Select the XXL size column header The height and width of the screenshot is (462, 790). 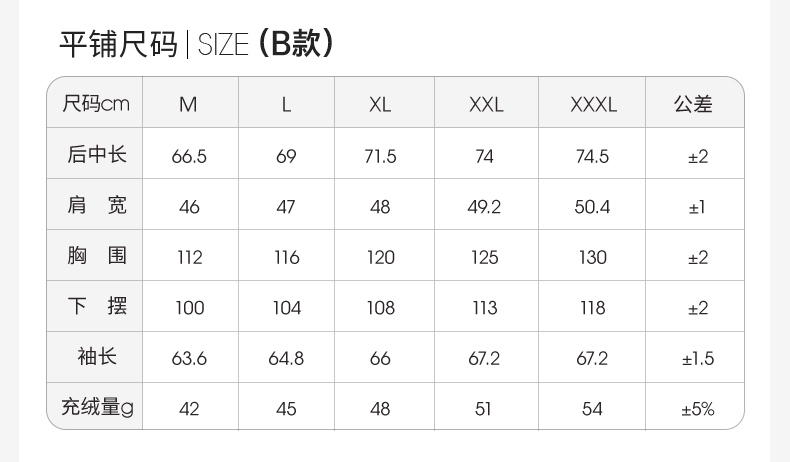[486, 105]
